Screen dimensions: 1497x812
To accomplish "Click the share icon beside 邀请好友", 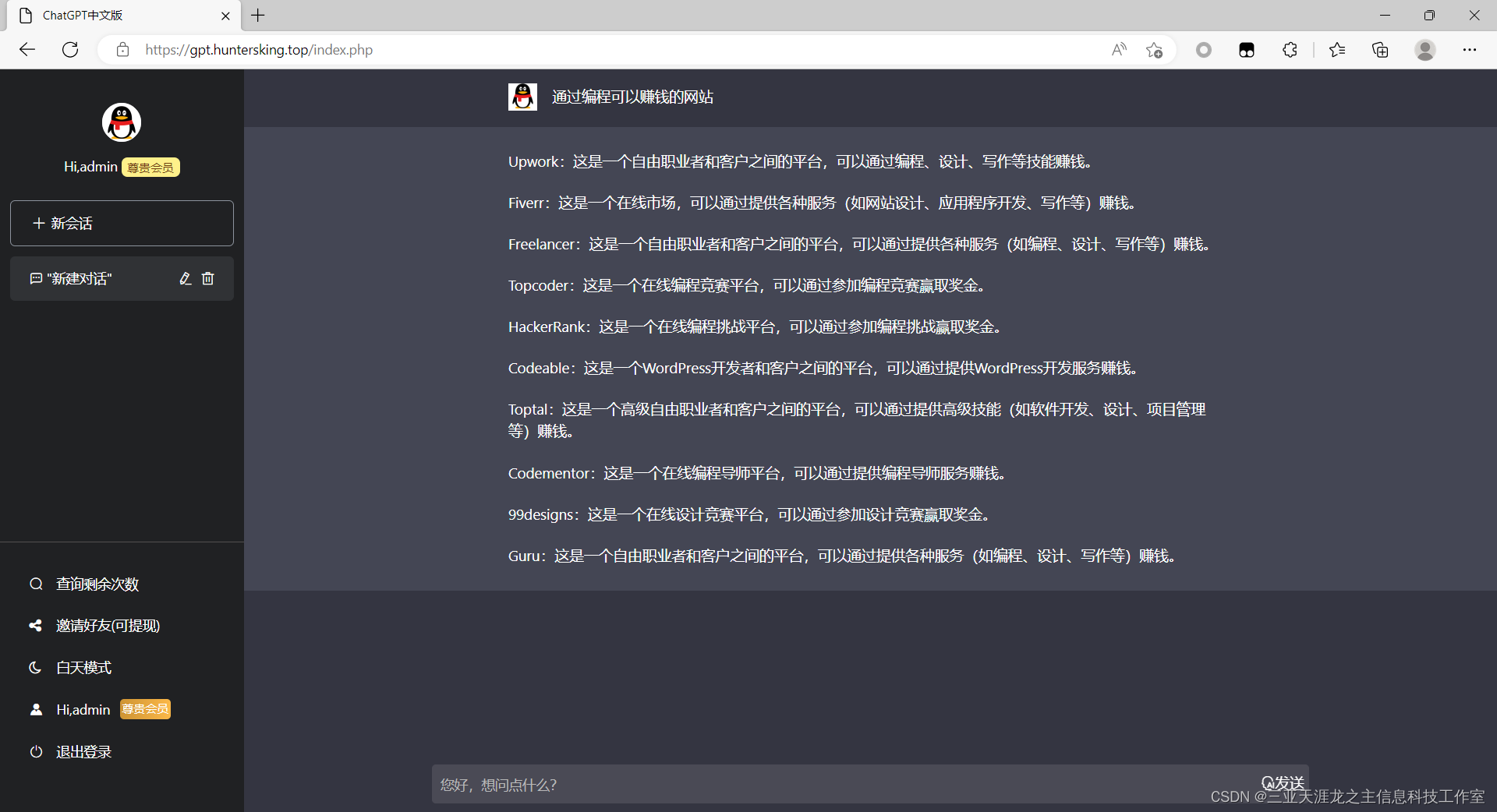I will tap(36, 626).
